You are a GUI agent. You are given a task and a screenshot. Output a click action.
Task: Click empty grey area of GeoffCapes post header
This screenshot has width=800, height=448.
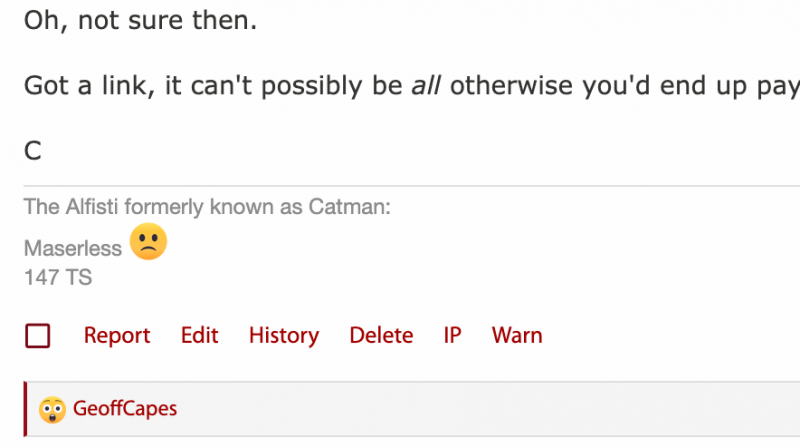tap(485, 409)
